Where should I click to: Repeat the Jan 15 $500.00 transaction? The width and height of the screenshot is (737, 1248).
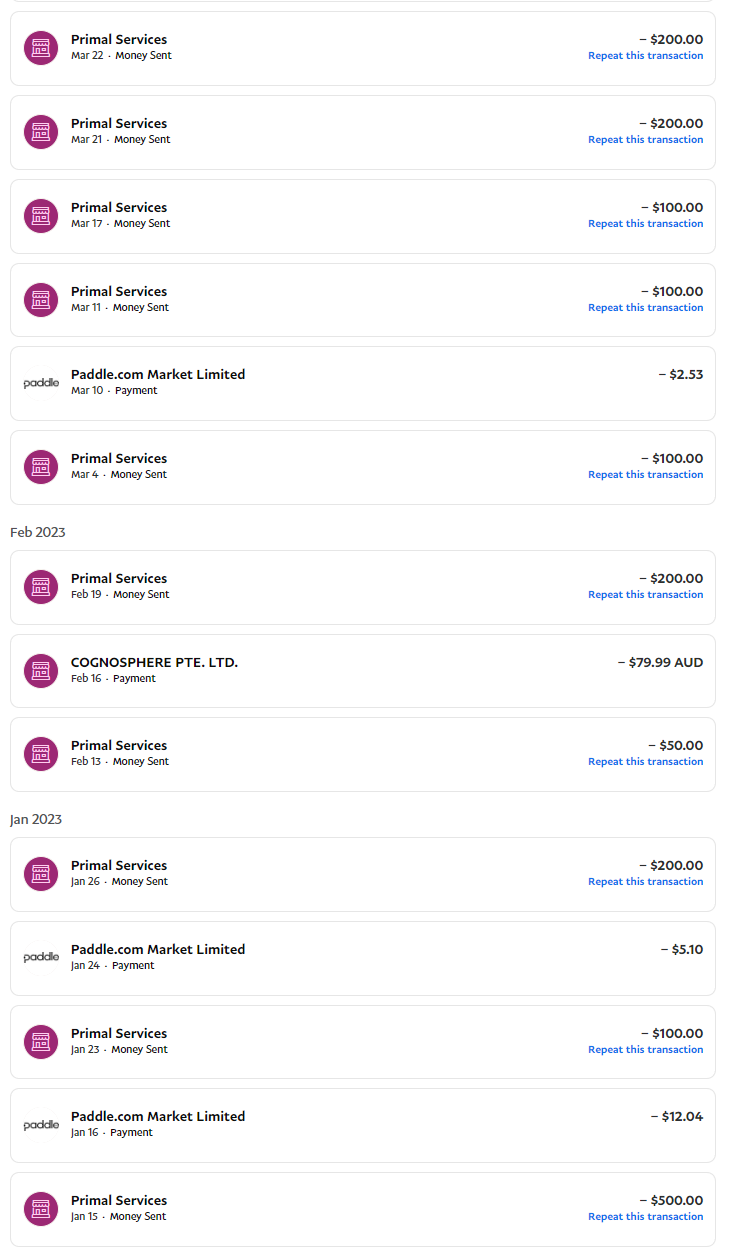coord(645,1217)
